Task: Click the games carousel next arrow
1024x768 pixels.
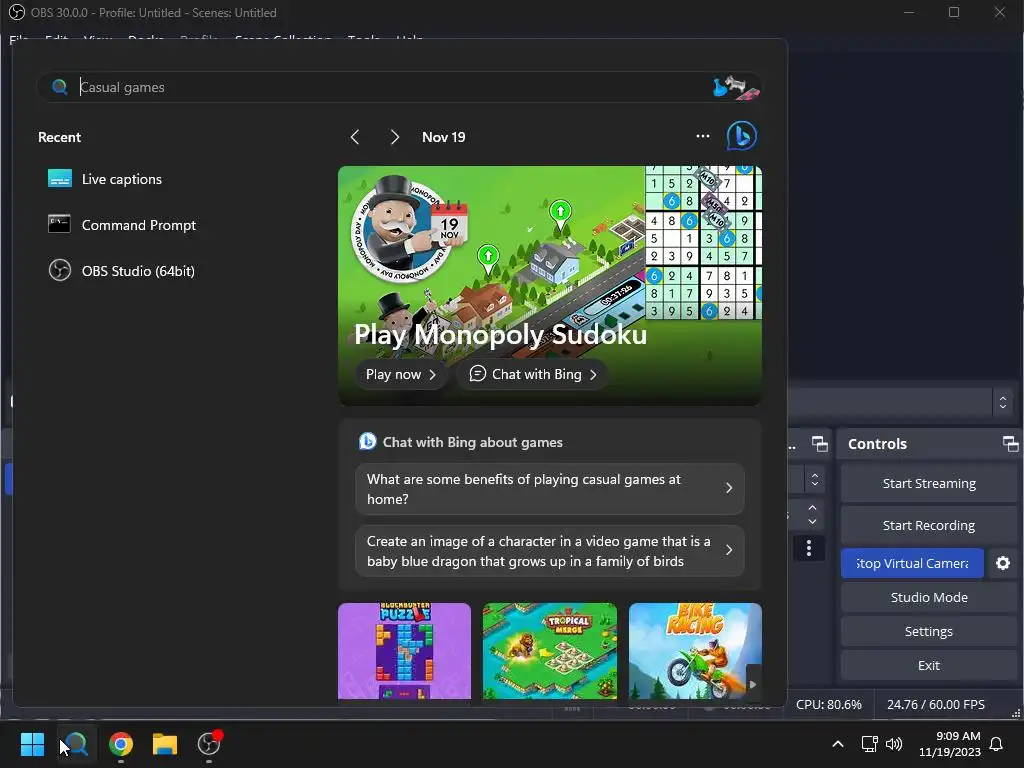Action: click(x=753, y=684)
